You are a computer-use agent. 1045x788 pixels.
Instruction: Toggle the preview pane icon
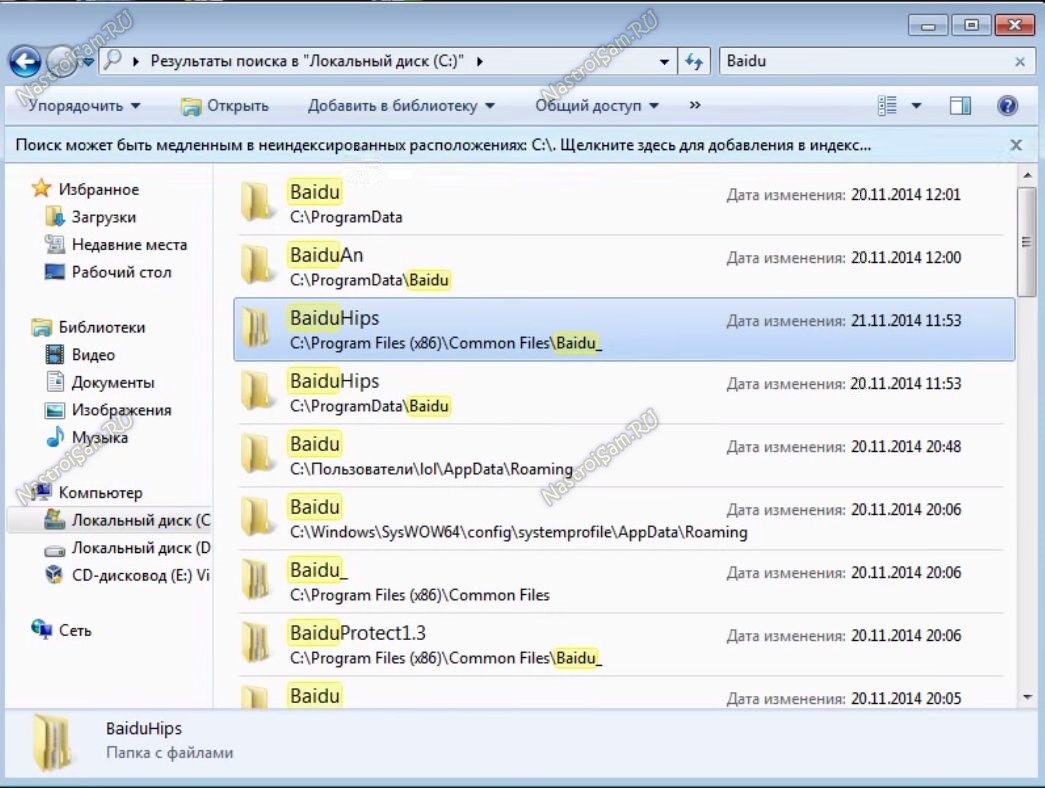point(960,105)
